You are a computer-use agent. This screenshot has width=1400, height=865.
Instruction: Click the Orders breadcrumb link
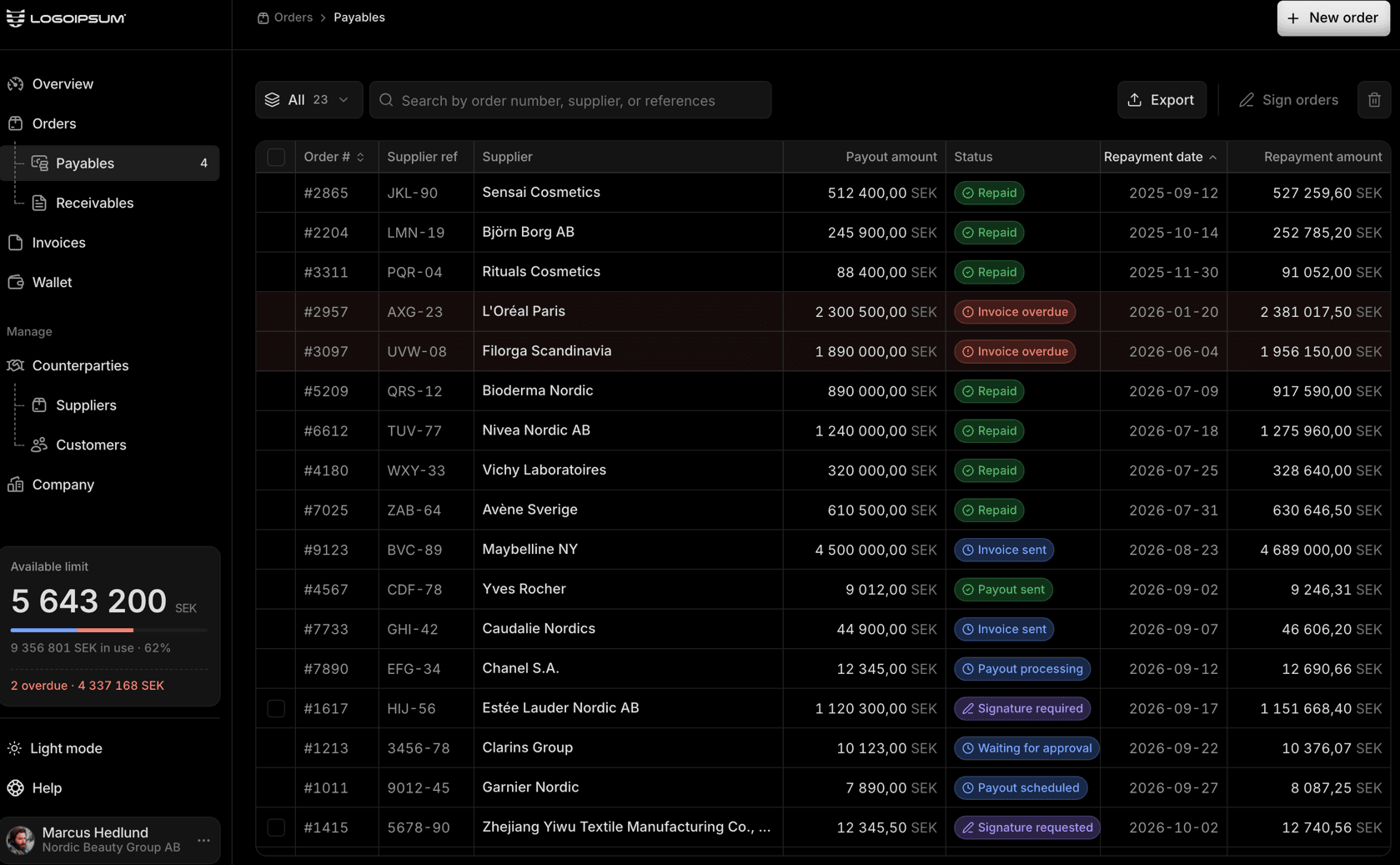click(293, 18)
